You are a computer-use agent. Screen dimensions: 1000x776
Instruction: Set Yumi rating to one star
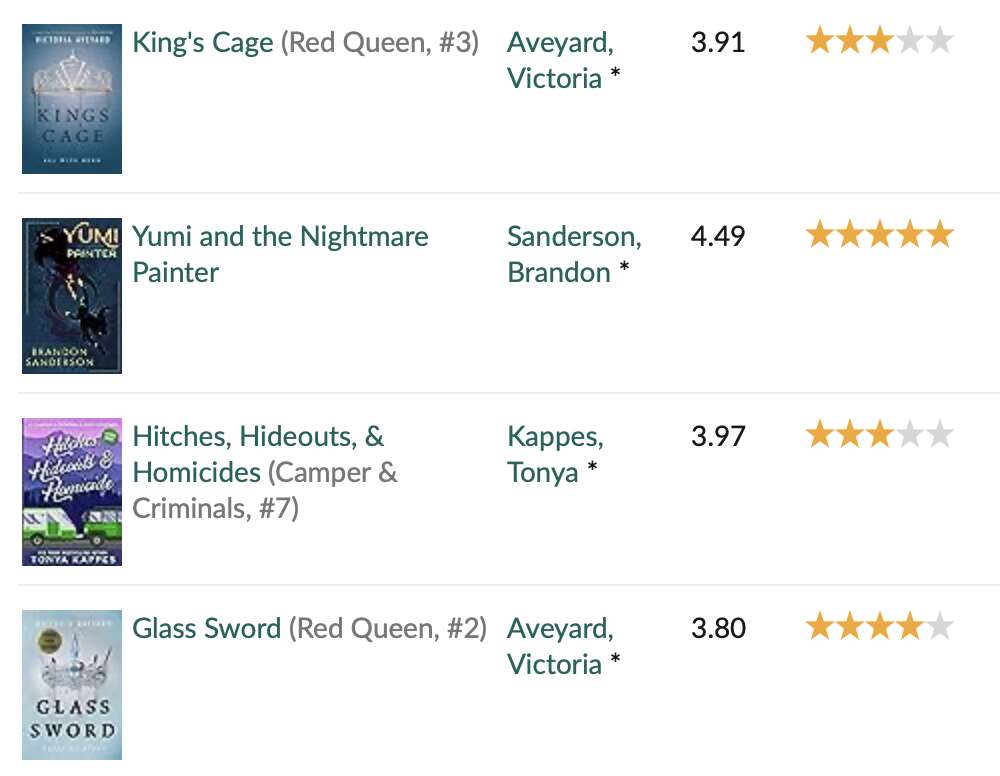(820, 234)
